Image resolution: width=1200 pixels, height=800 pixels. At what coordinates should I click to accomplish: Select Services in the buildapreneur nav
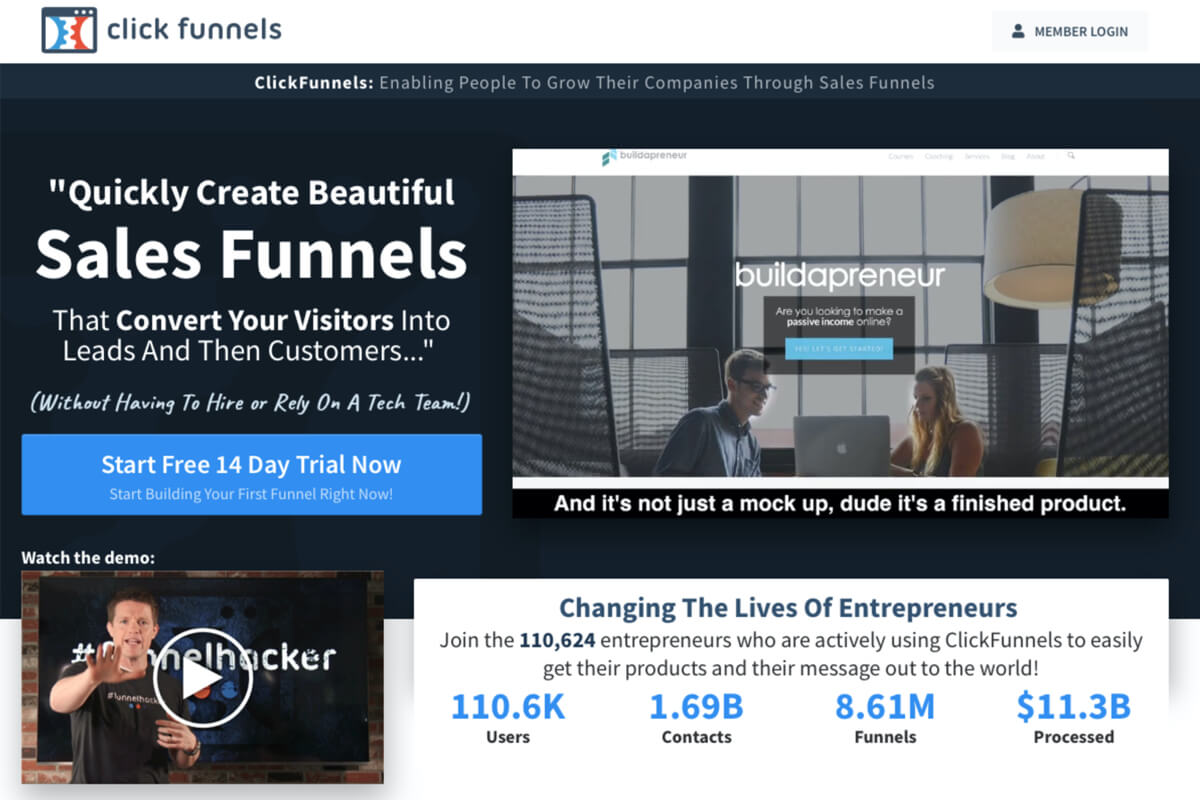pos(976,157)
